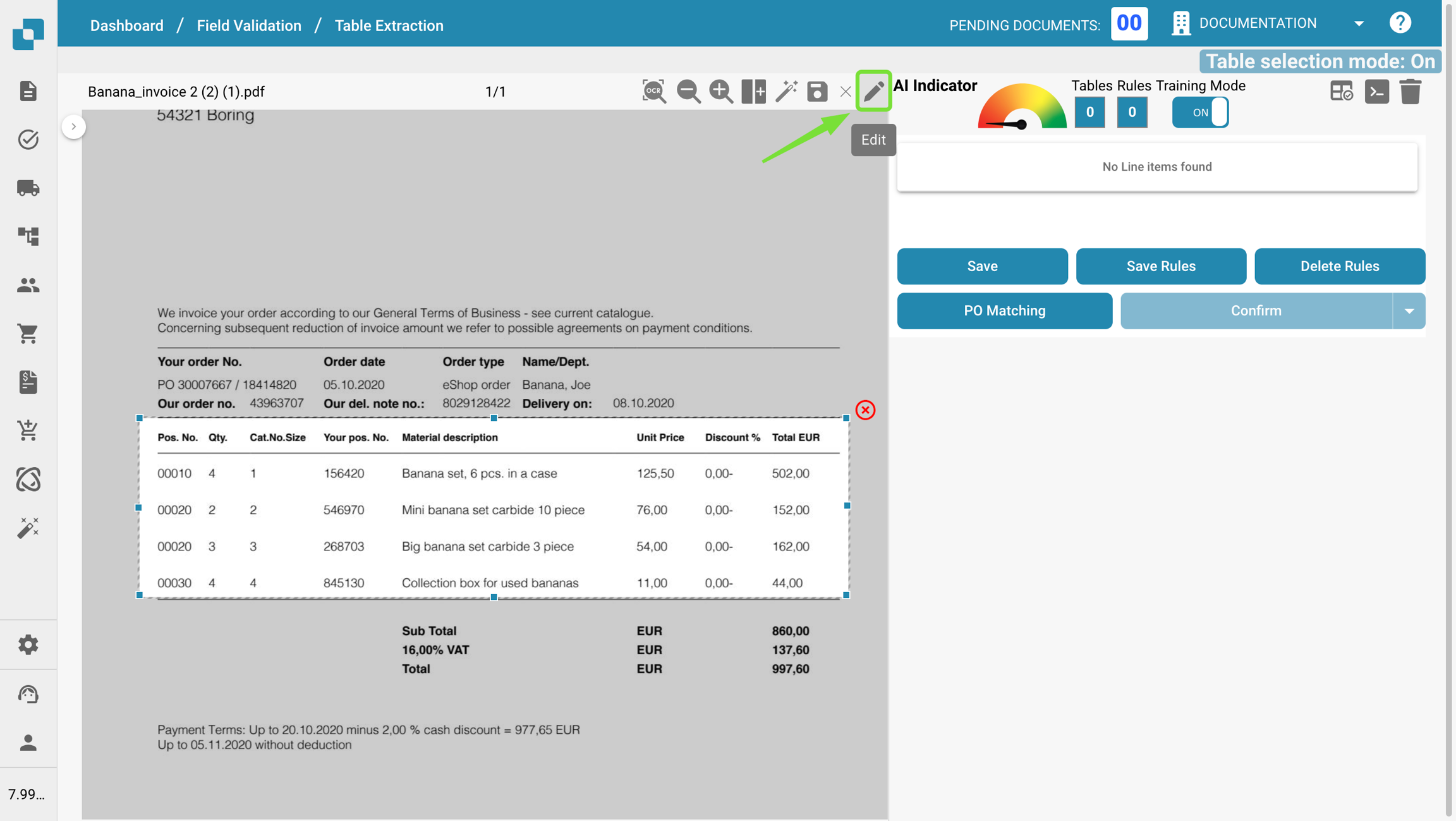This screenshot has width=1456, height=821.
Task: Click the OCR scan toolbar icon
Action: (653, 92)
